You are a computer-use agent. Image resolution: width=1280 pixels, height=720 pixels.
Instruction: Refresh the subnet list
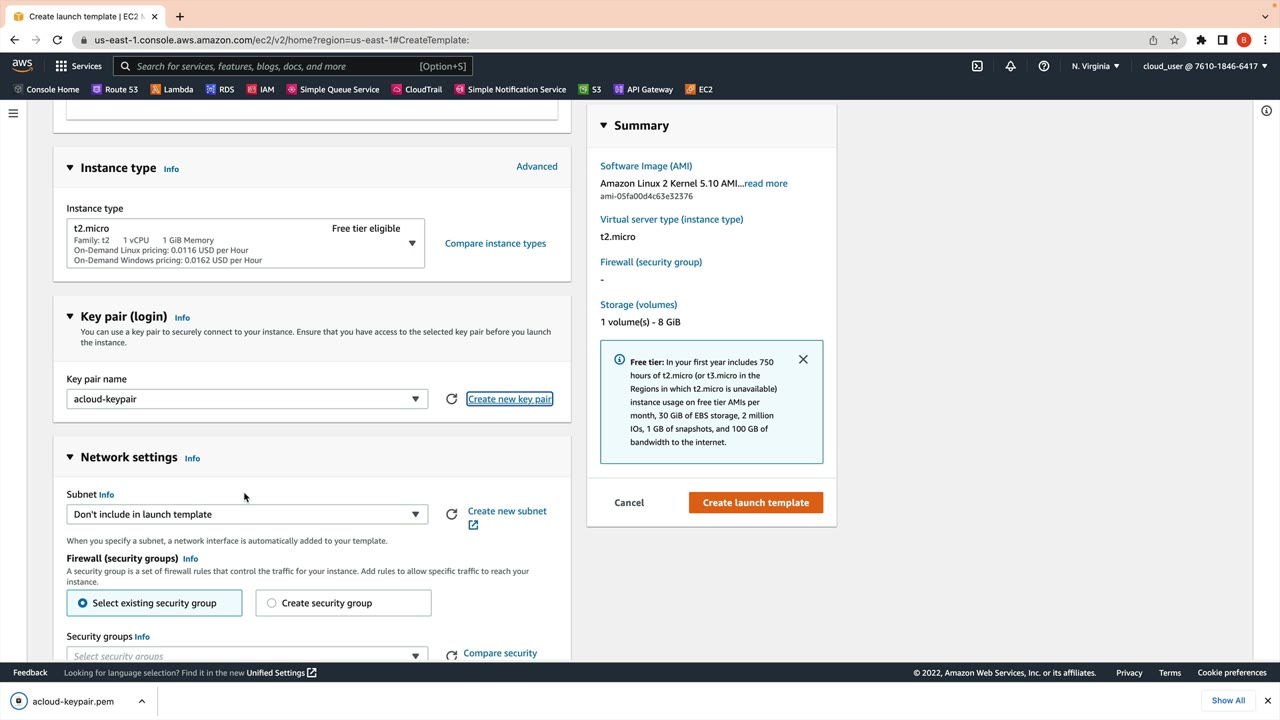pyautogui.click(x=451, y=514)
